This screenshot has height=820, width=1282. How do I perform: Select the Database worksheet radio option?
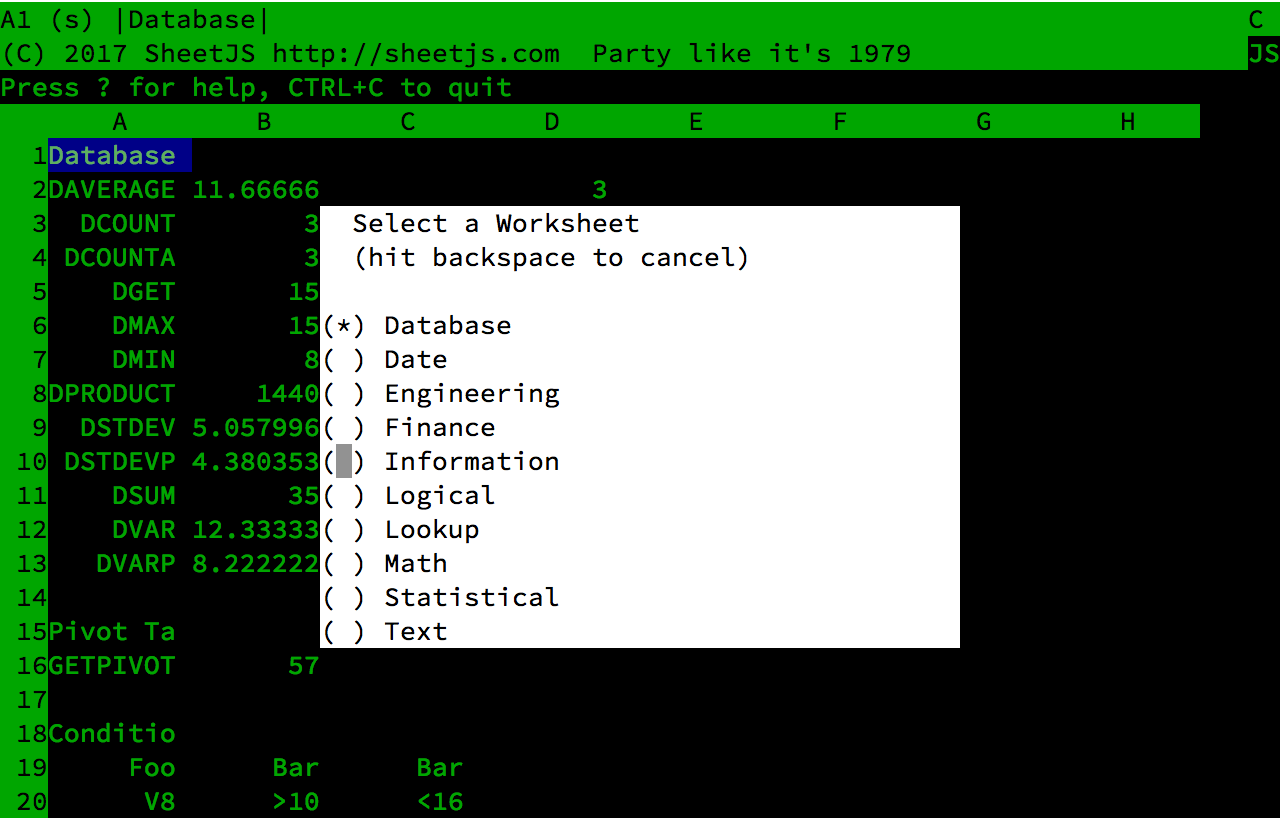(x=344, y=326)
